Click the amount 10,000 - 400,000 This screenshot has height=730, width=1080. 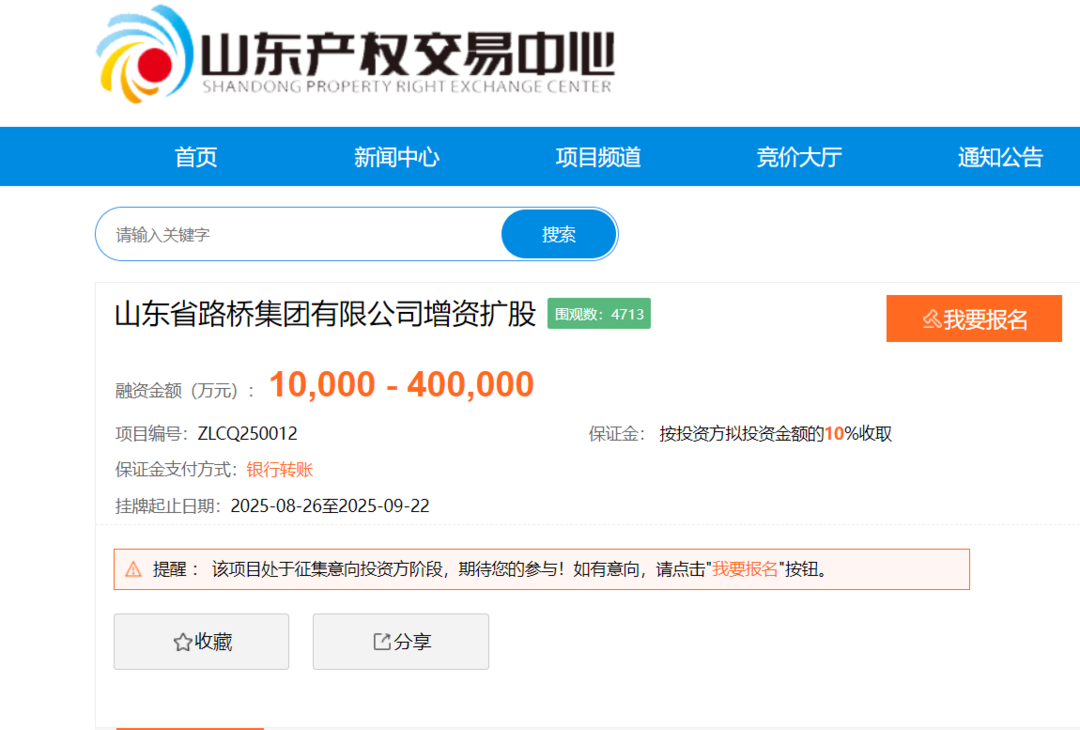pyautogui.click(x=402, y=384)
